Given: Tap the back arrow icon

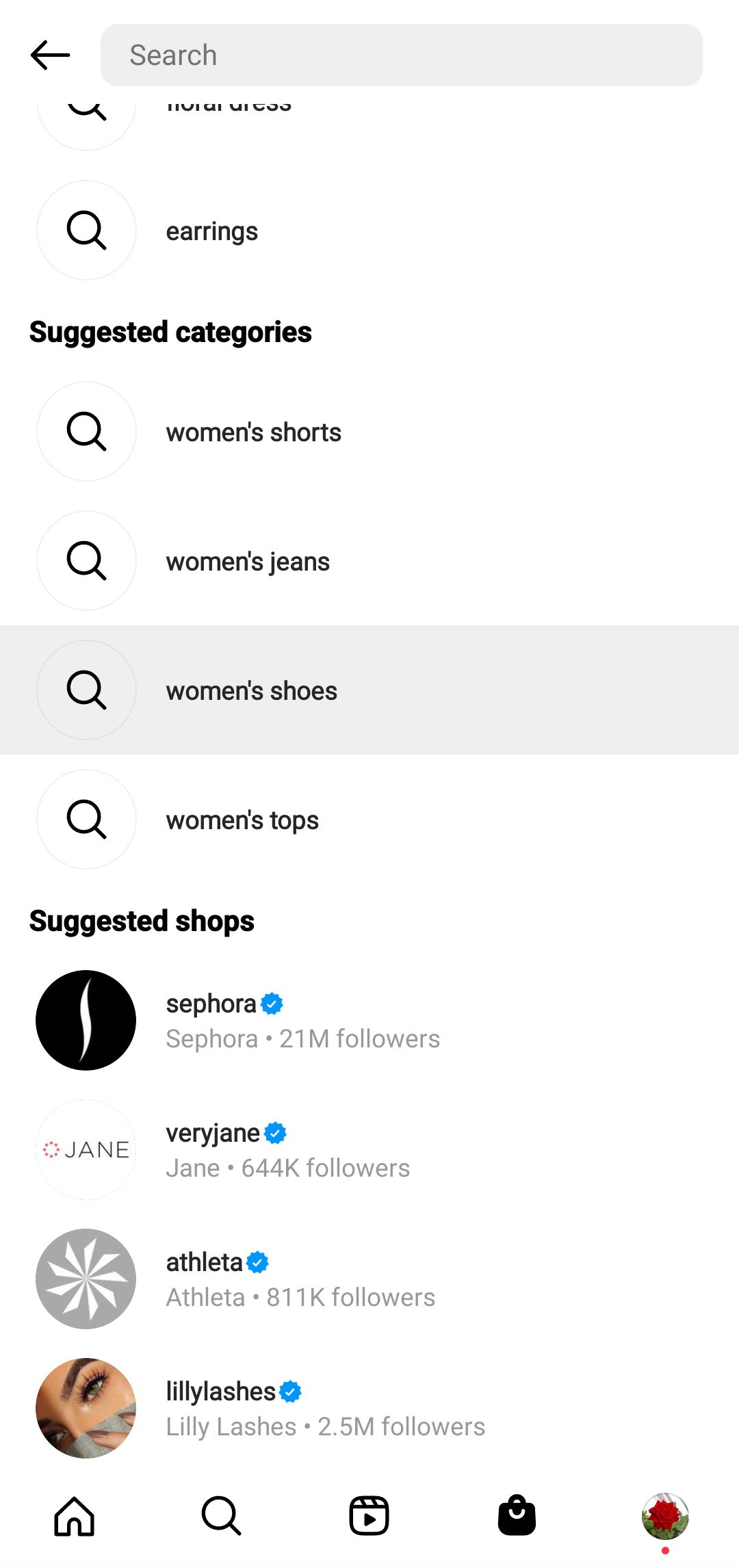Looking at the screenshot, I should point(50,55).
